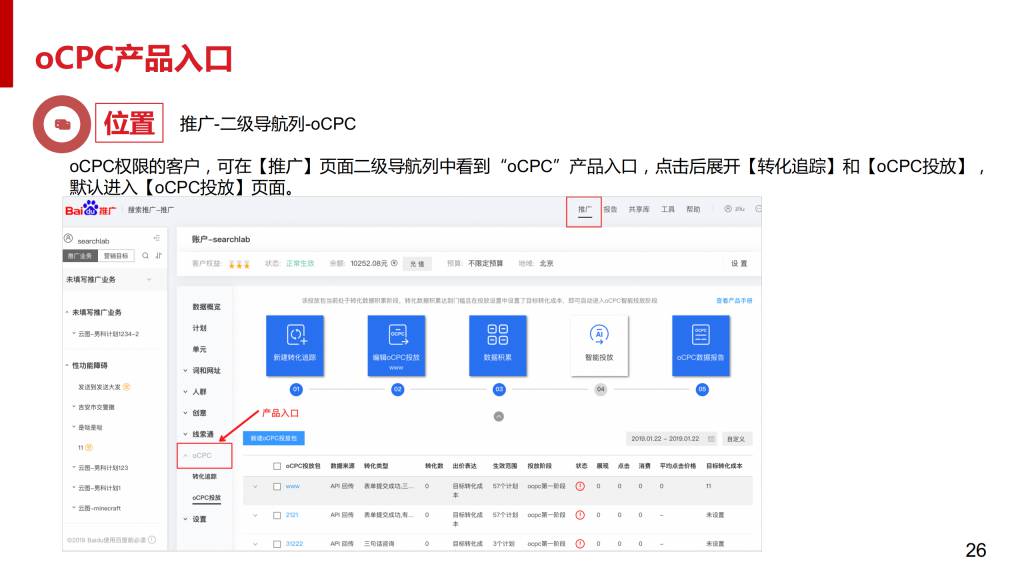Tick the checkbox for package 2121
Image resolution: width=1024 pixels, height=576 pixels.
coord(277,515)
